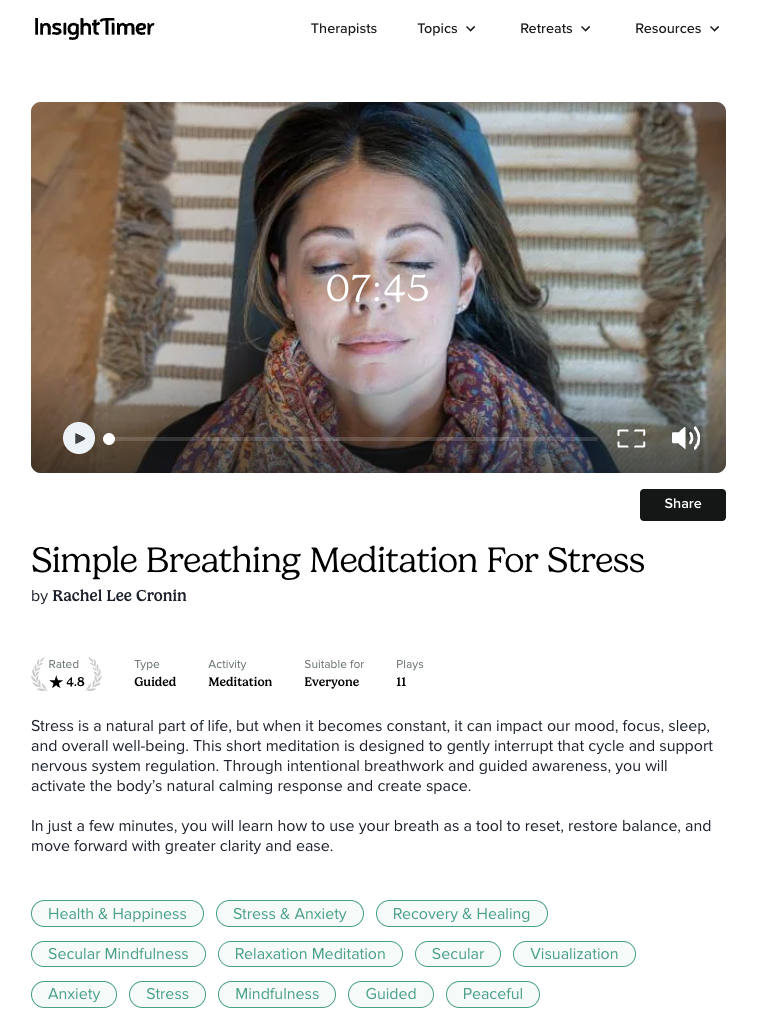The width and height of the screenshot is (762, 1024).
Task: Open the Peaceful tag
Action: (493, 994)
